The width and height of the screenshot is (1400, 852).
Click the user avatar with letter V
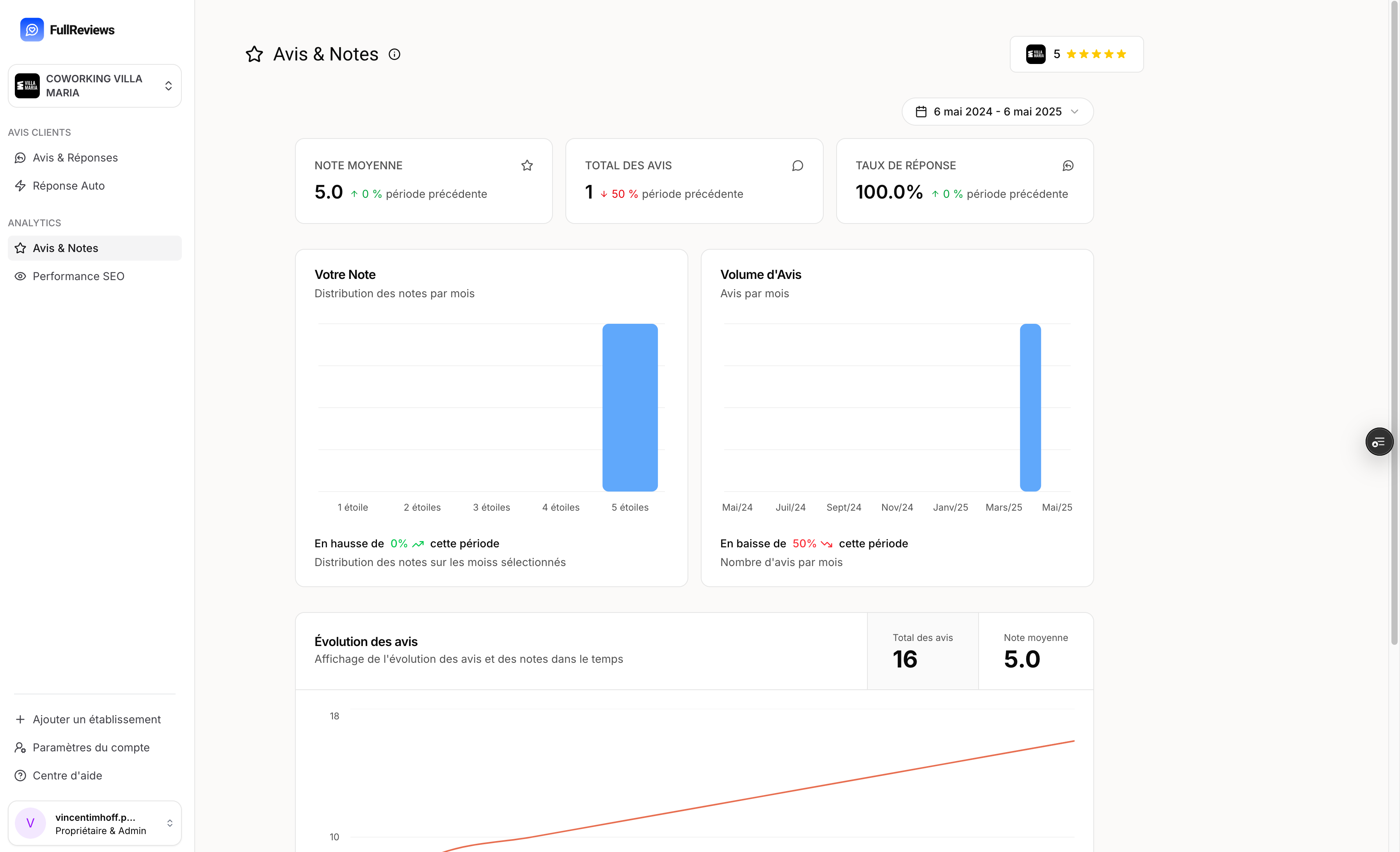coord(30,823)
